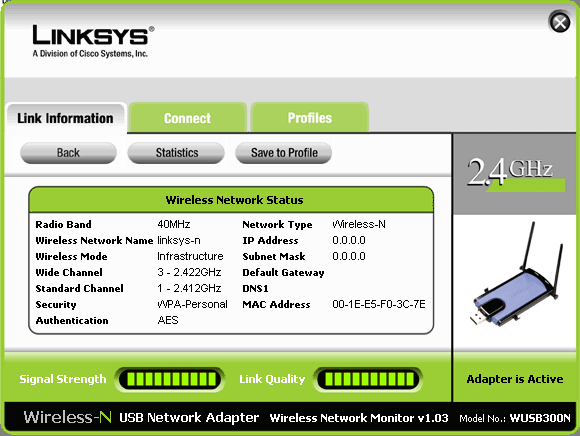Open the Profiles tab
The image size is (580, 436).
[310, 118]
